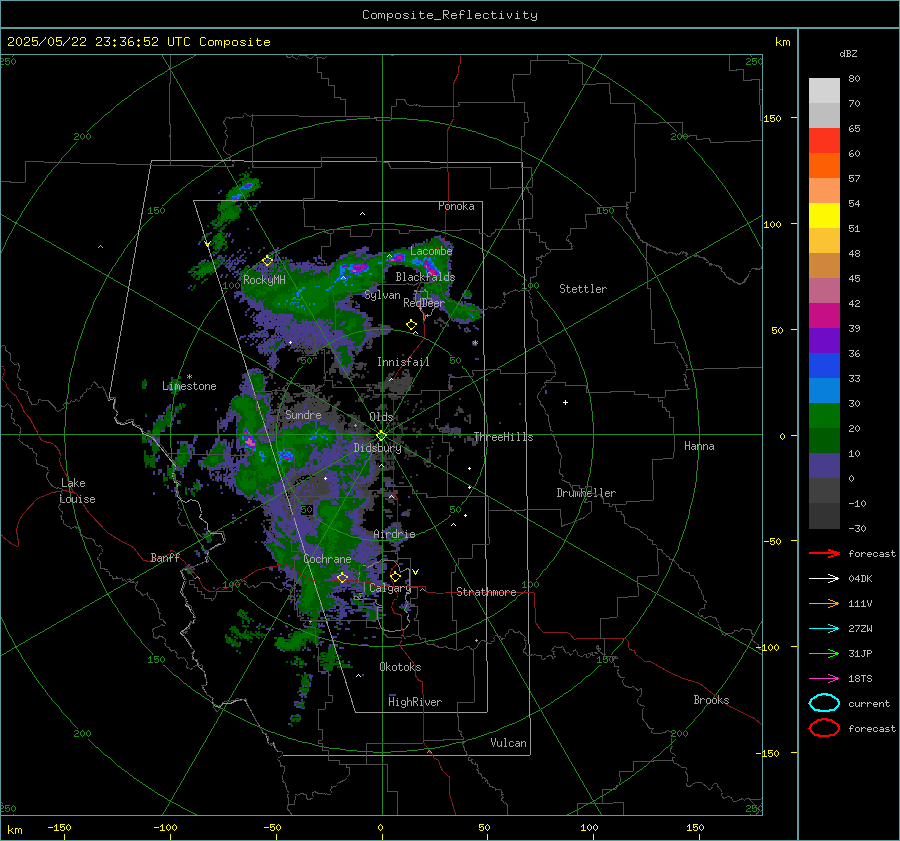
Task: Click the green 31JP arrow icon
Action: coord(824,653)
